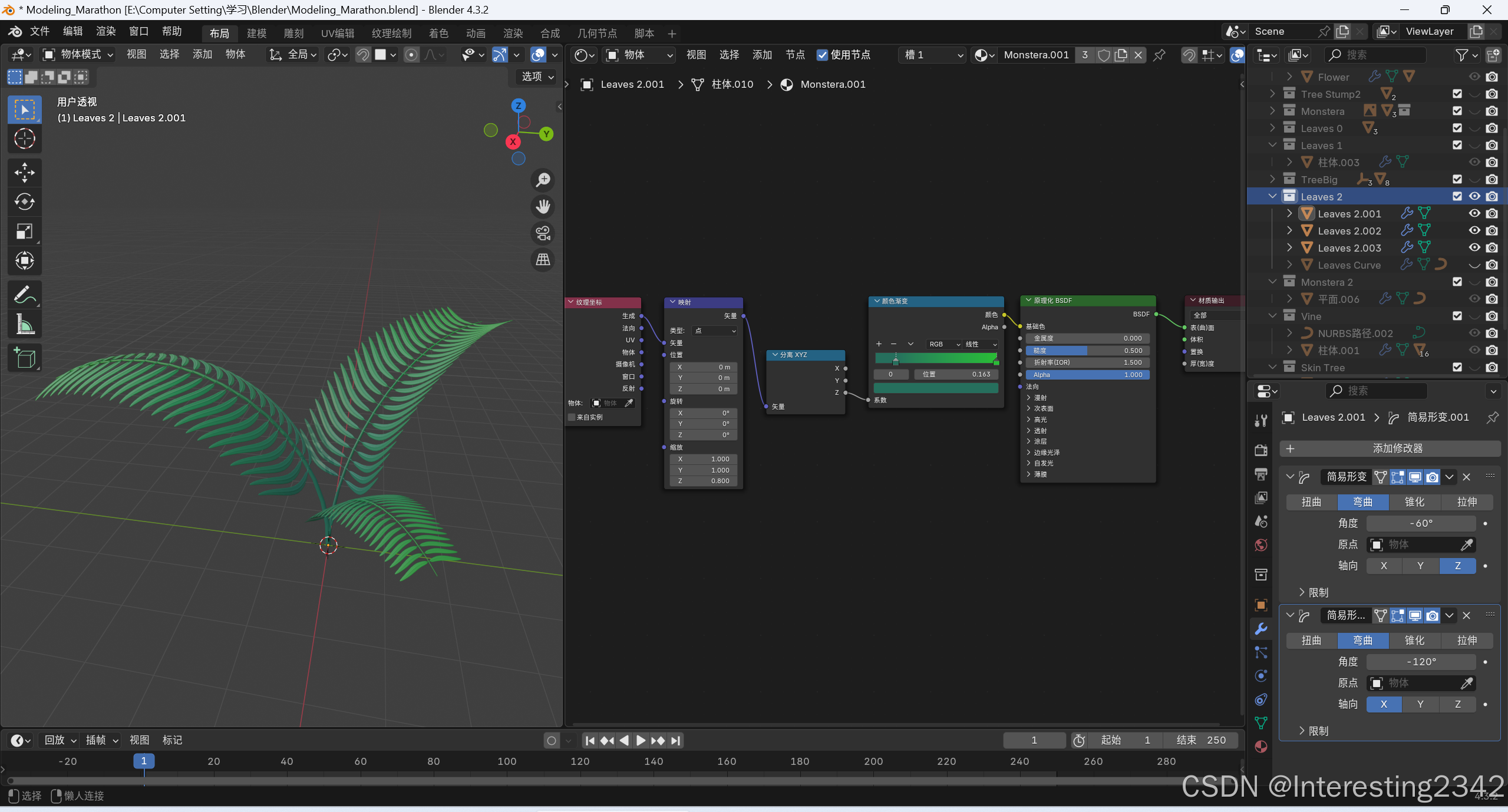The width and height of the screenshot is (1508, 812).
Task: Click the Roughness slider in Principled BSDF
Action: point(1087,351)
